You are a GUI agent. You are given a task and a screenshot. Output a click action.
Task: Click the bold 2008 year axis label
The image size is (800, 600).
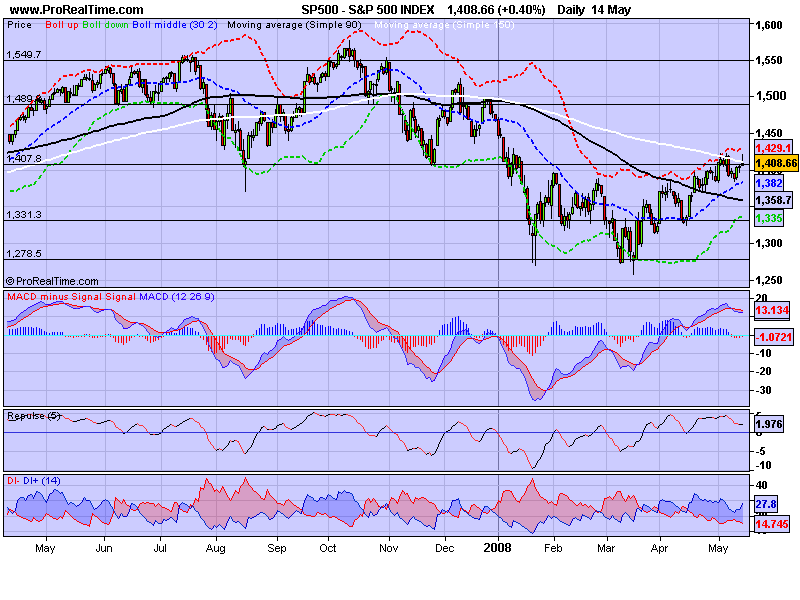[x=497, y=548]
